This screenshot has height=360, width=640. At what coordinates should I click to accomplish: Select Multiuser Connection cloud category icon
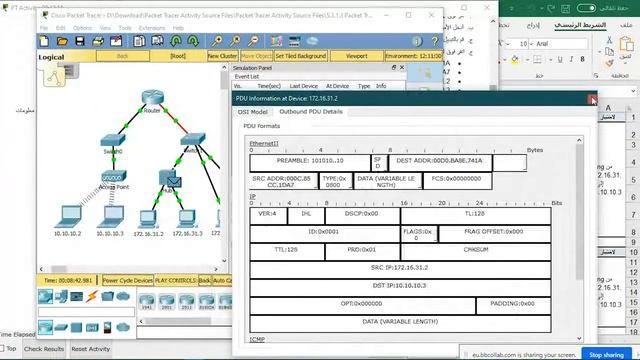(x=123, y=296)
